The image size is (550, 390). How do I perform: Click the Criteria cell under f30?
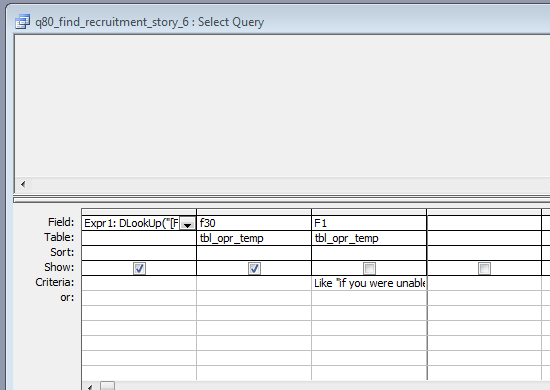pos(254,283)
